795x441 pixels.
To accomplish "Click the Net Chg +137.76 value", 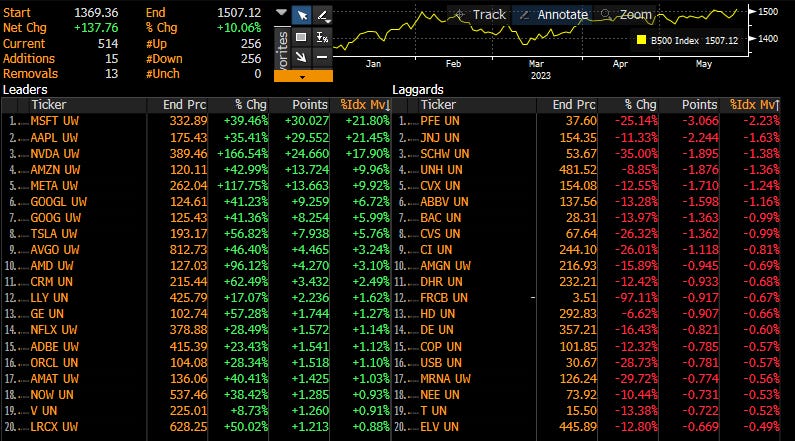I will click(96, 28).
